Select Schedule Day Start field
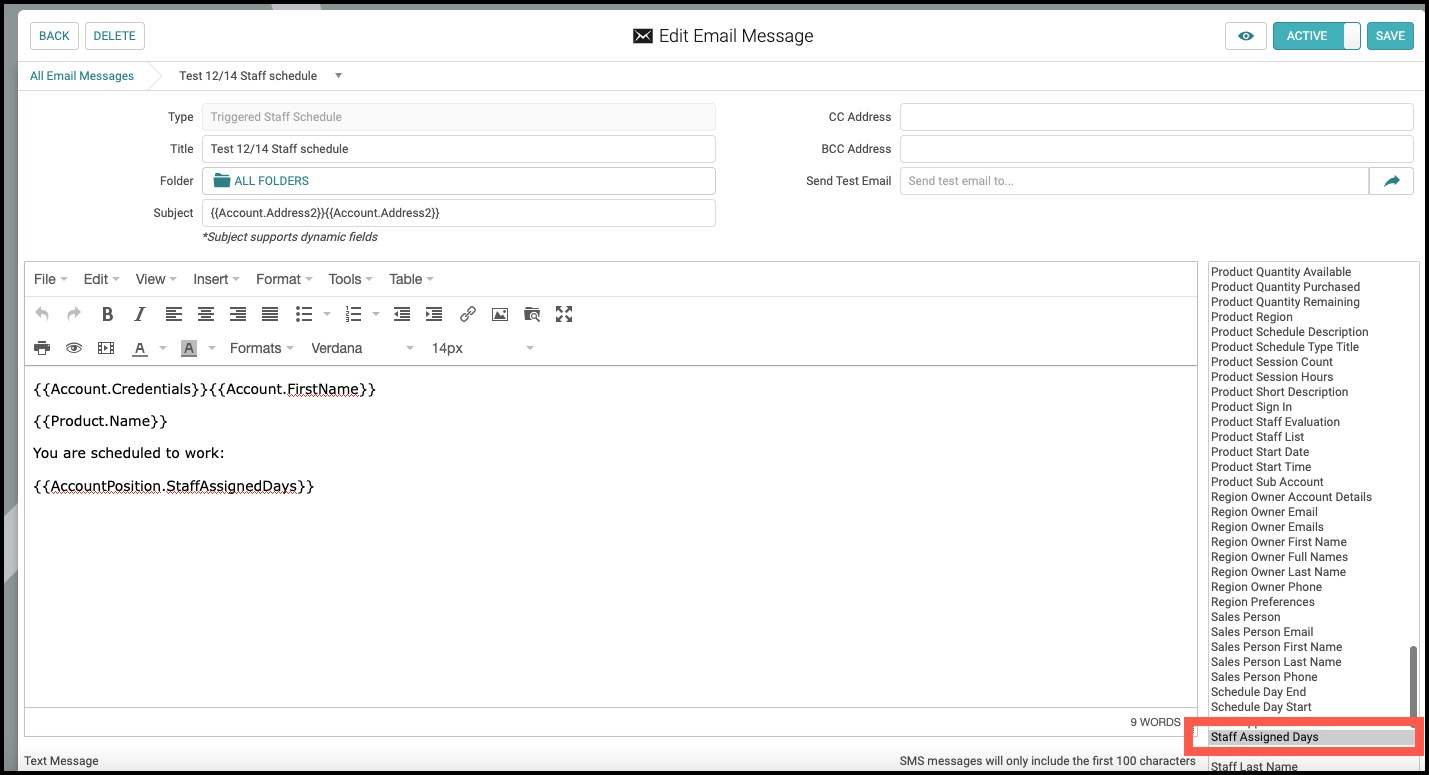This screenshot has height=775, width=1429. point(1261,707)
